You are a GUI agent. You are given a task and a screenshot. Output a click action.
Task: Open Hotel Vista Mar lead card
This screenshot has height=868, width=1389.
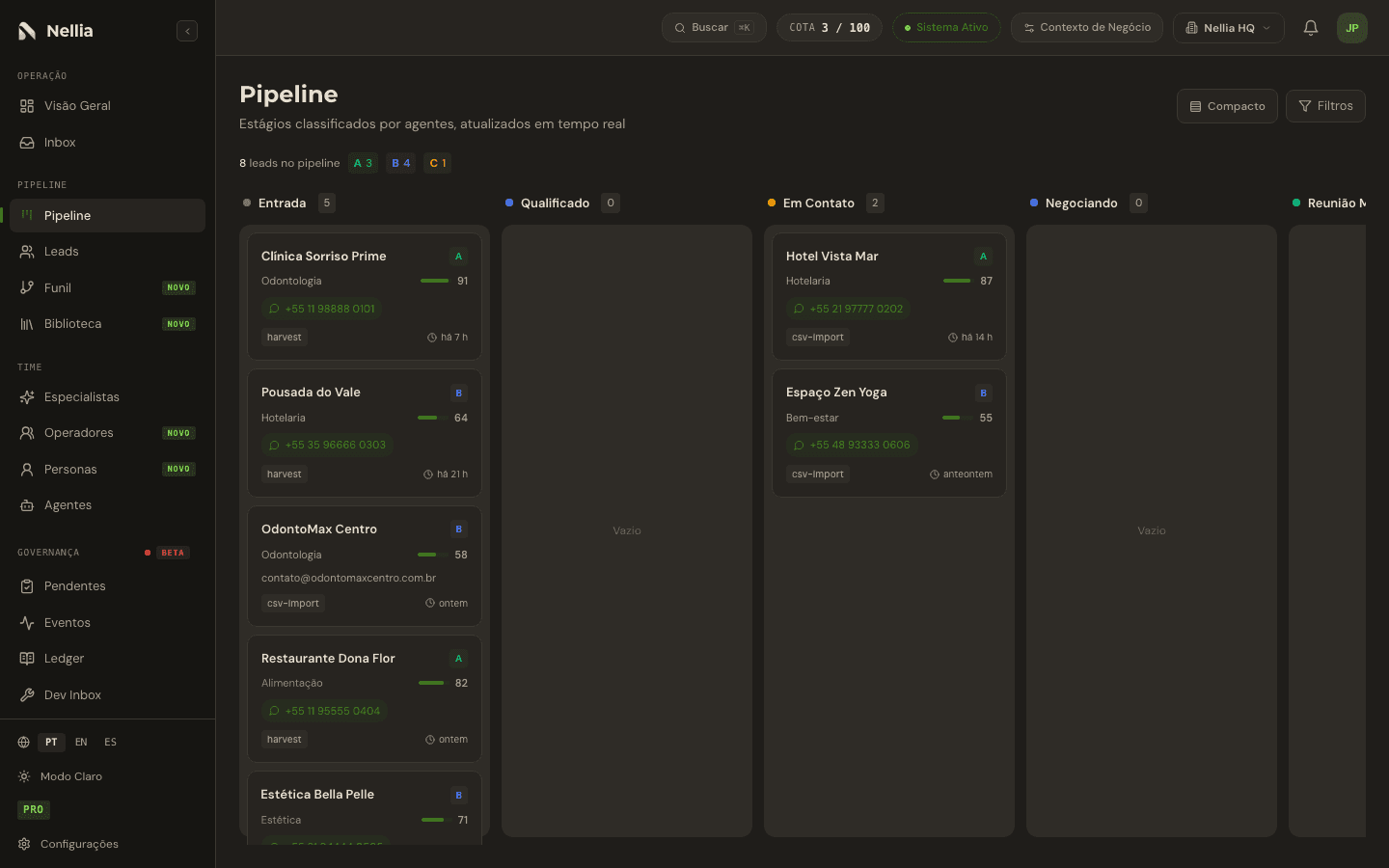click(x=889, y=297)
